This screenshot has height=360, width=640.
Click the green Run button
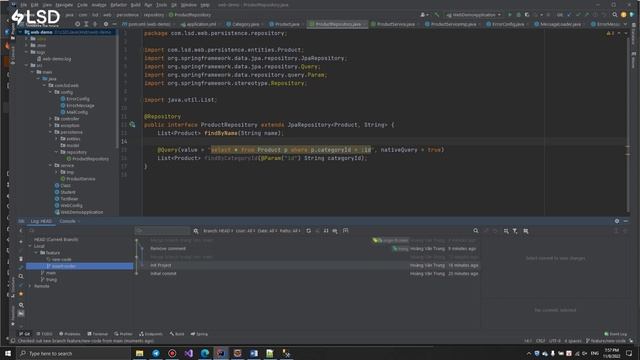(x=509, y=15)
